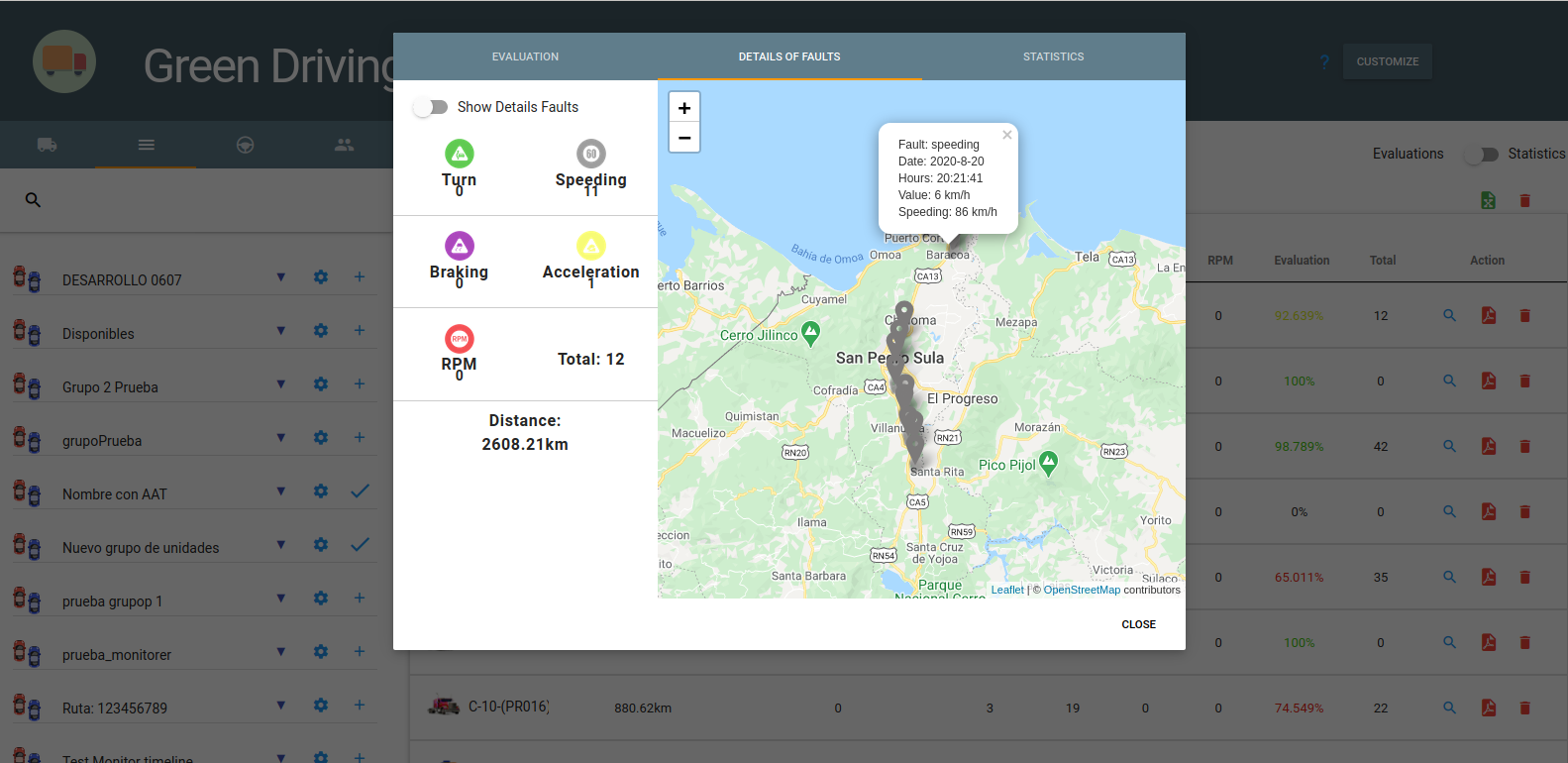Click the Green Driving truck logo
Image resolution: width=1568 pixels, height=763 pixels.
(64, 61)
